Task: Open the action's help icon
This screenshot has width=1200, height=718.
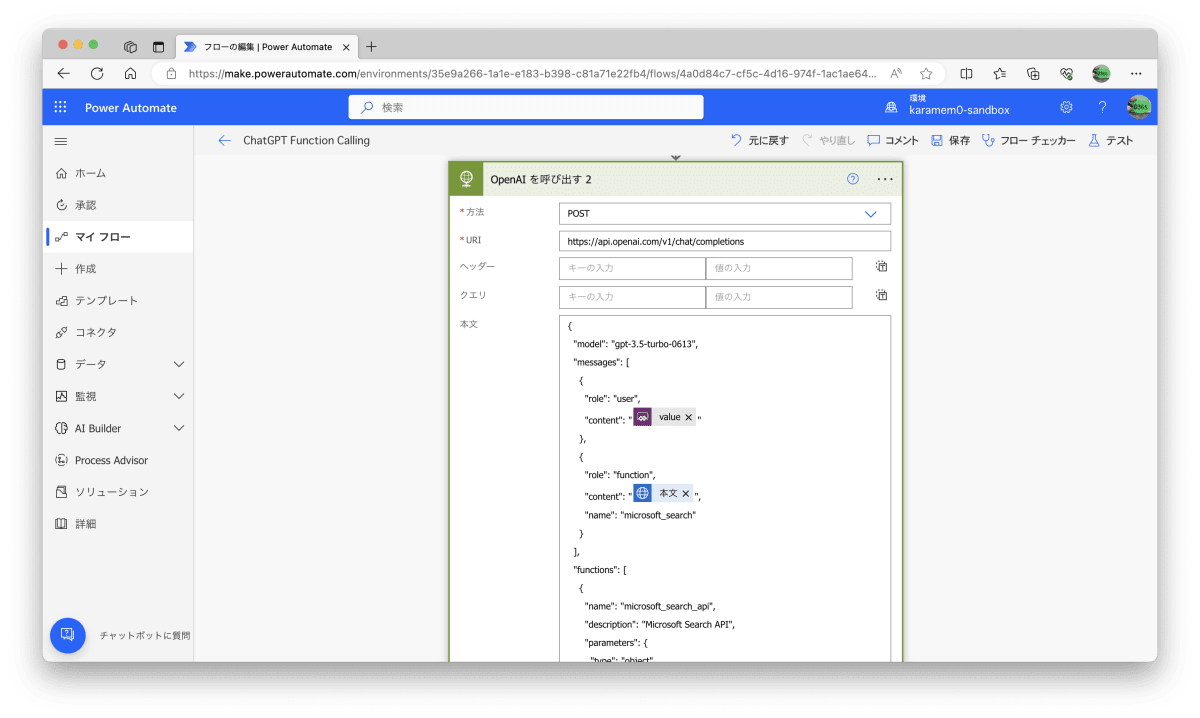Action: 853,179
